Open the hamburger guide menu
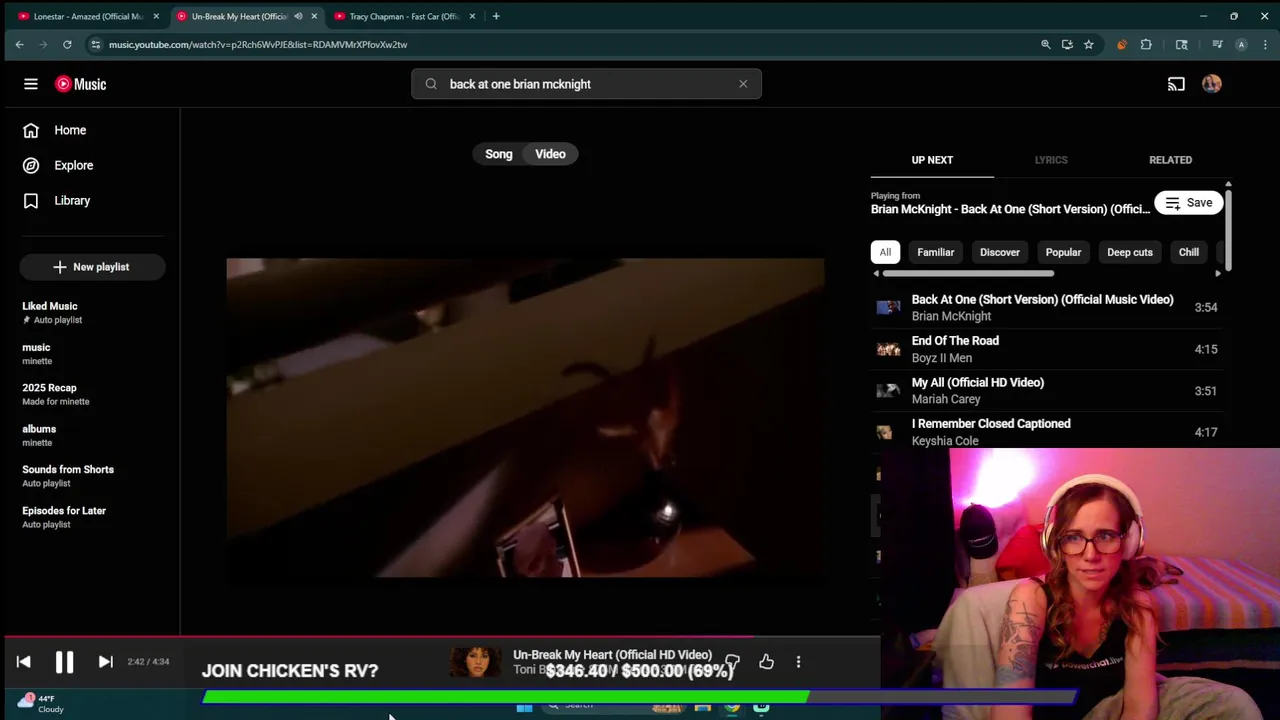 pyautogui.click(x=31, y=84)
